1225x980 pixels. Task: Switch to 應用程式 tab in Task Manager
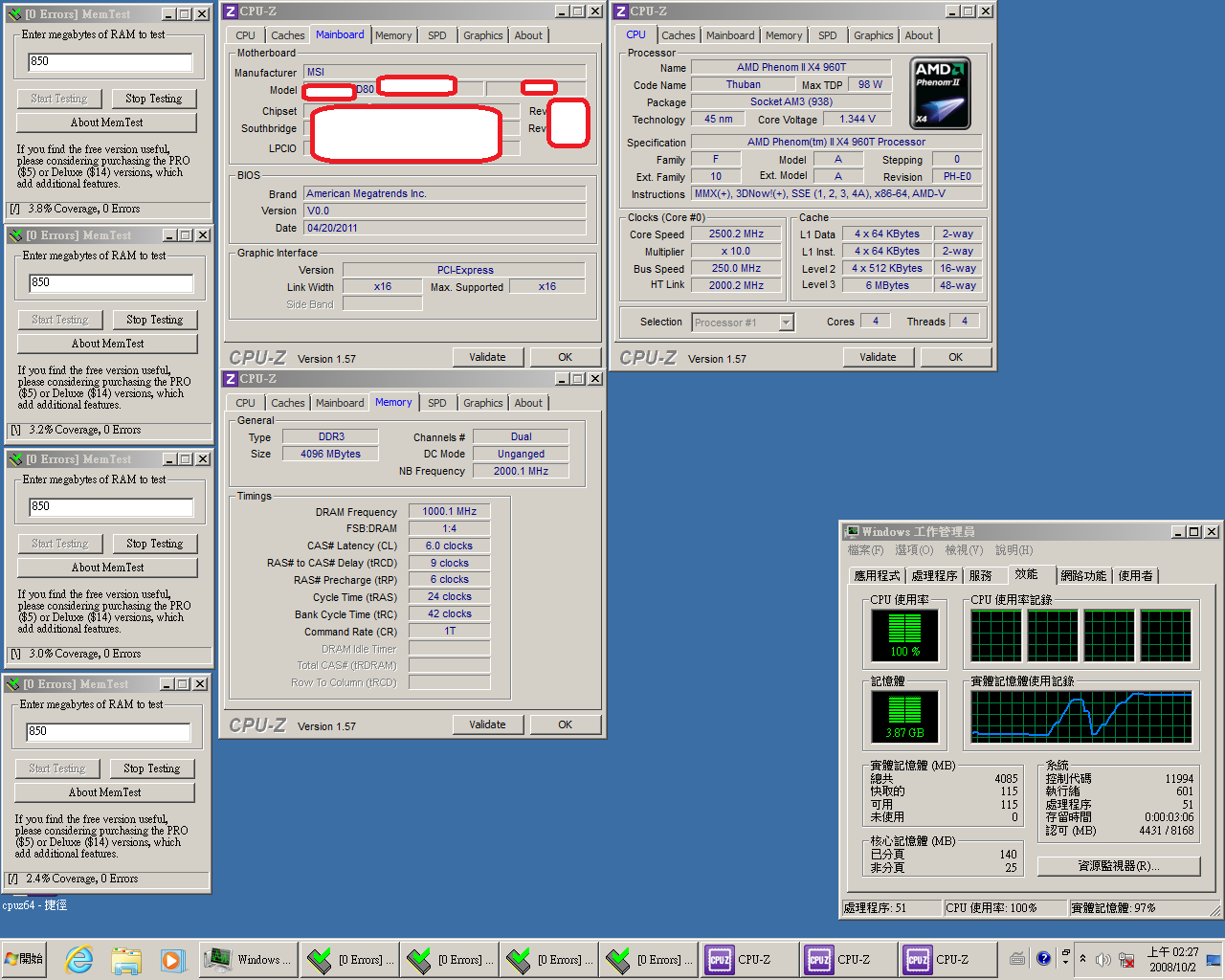877,575
